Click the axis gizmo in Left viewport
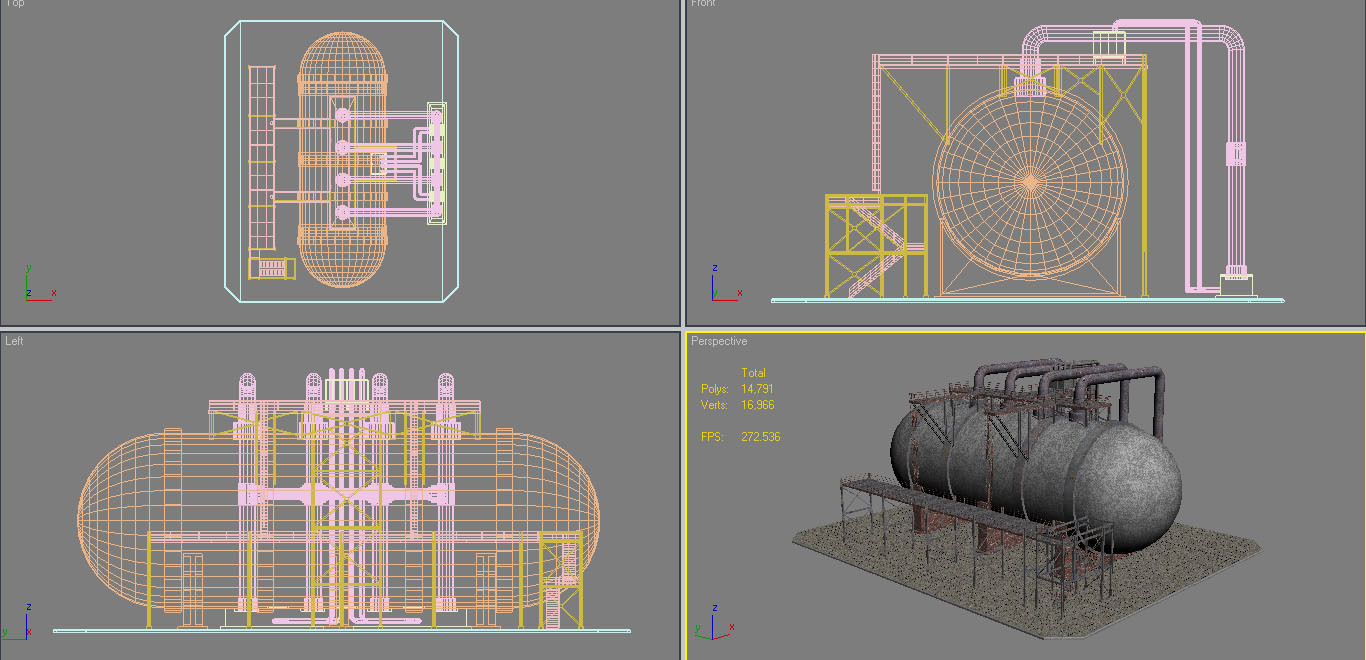Viewport: 1366px width, 660px height. (x=16, y=620)
